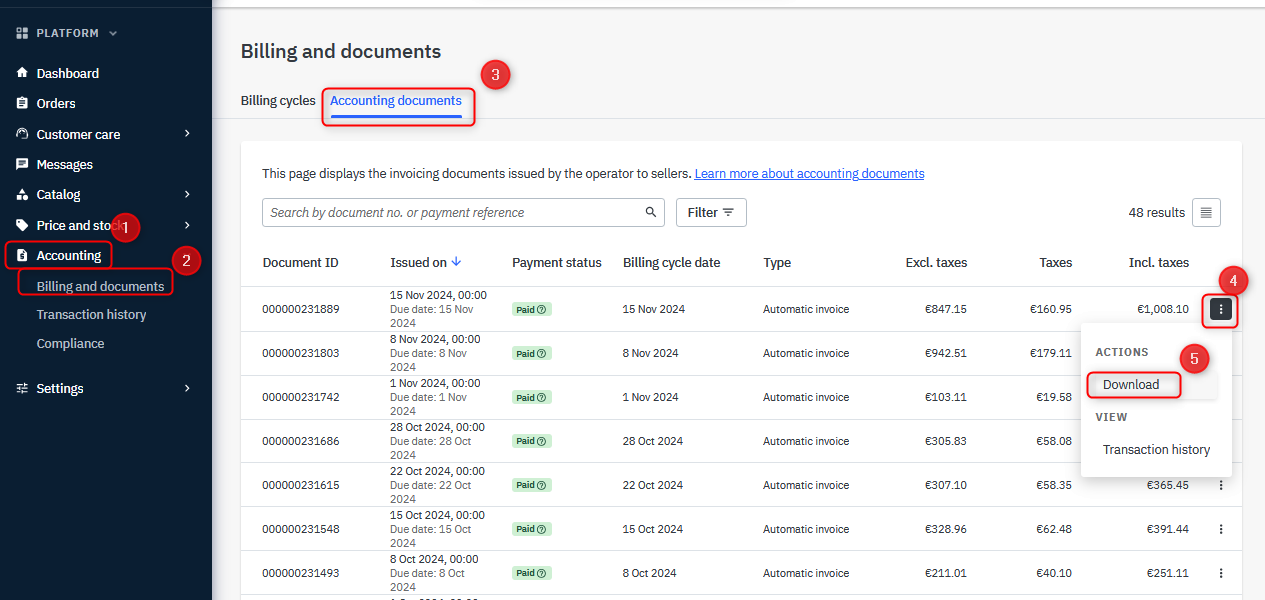
Task: Open Transaction history in the sidebar
Action: [91, 315]
